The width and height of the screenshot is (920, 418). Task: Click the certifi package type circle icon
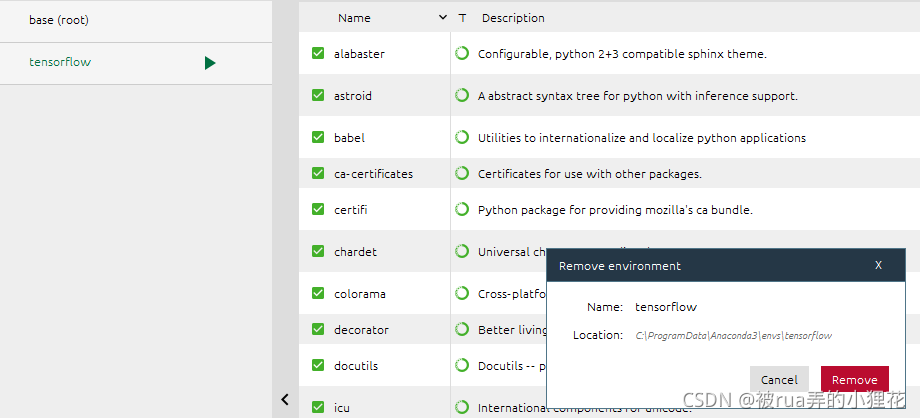(x=462, y=209)
